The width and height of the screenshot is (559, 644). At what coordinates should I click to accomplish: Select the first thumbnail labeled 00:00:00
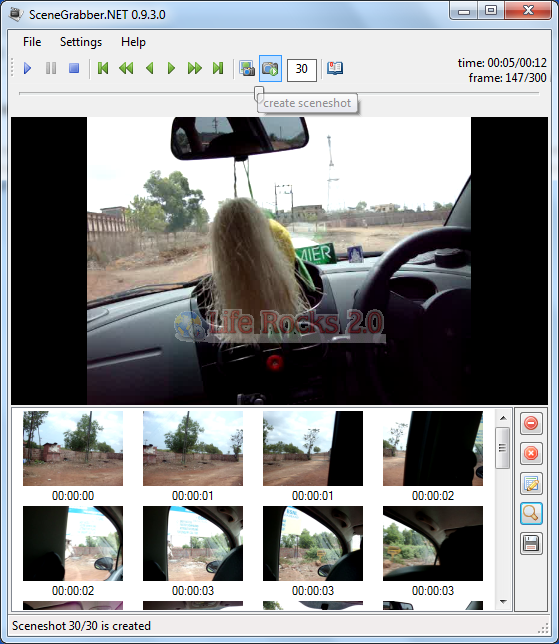pyautogui.click(x=73, y=448)
